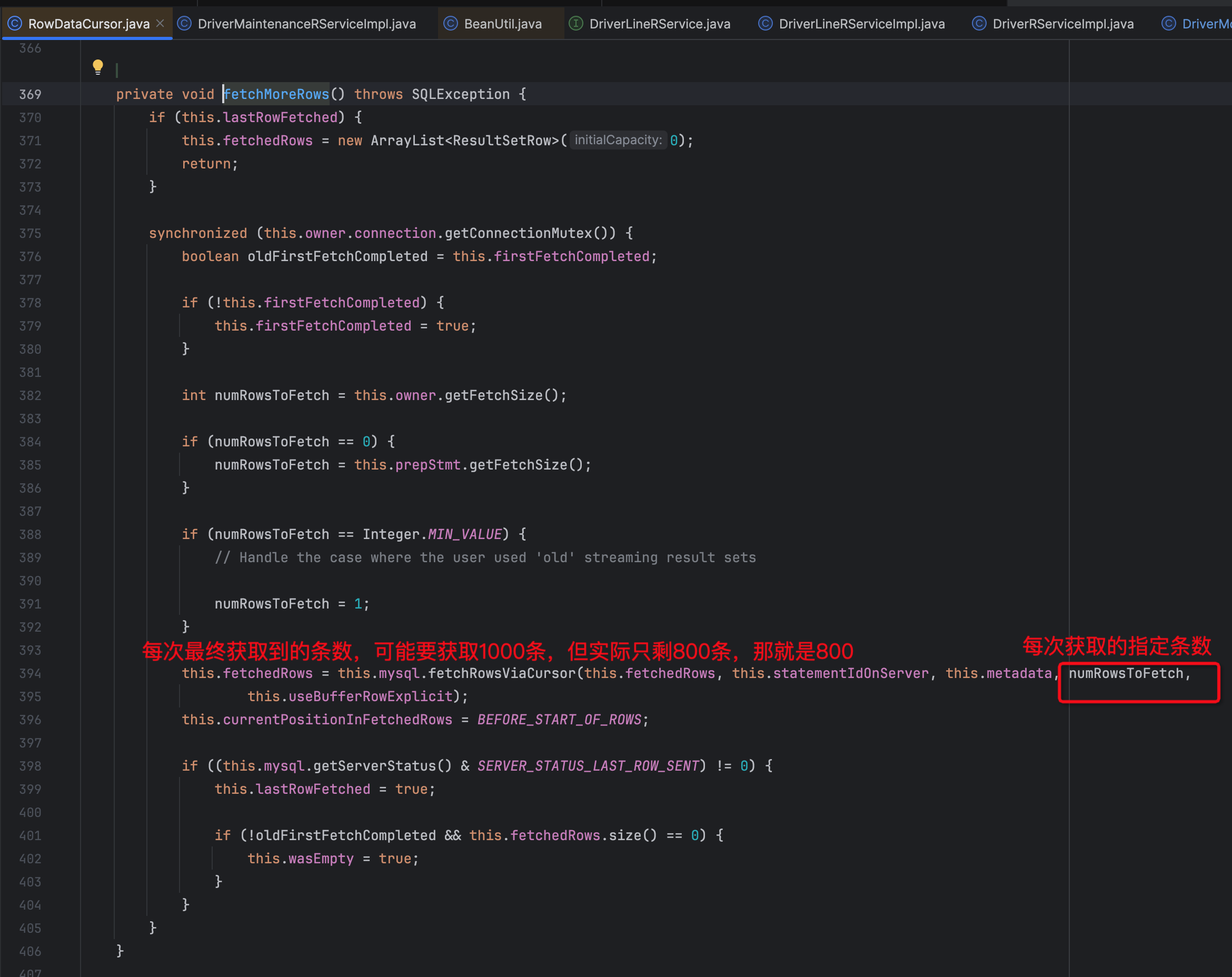Click the DriverRServiceImpl.java class icon

(x=979, y=24)
